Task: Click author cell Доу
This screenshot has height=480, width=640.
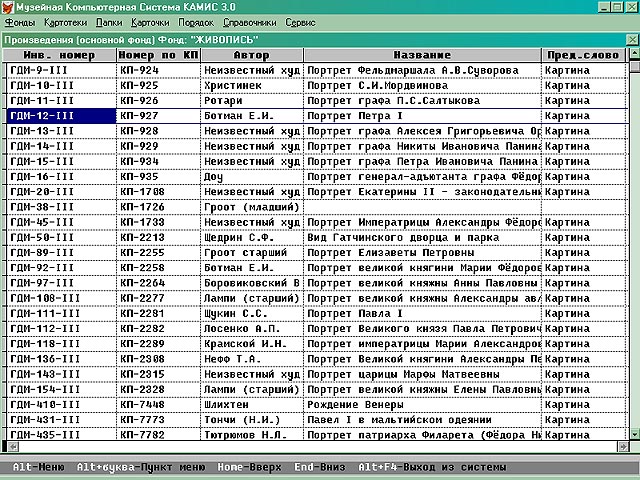Action: click(252, 177)
